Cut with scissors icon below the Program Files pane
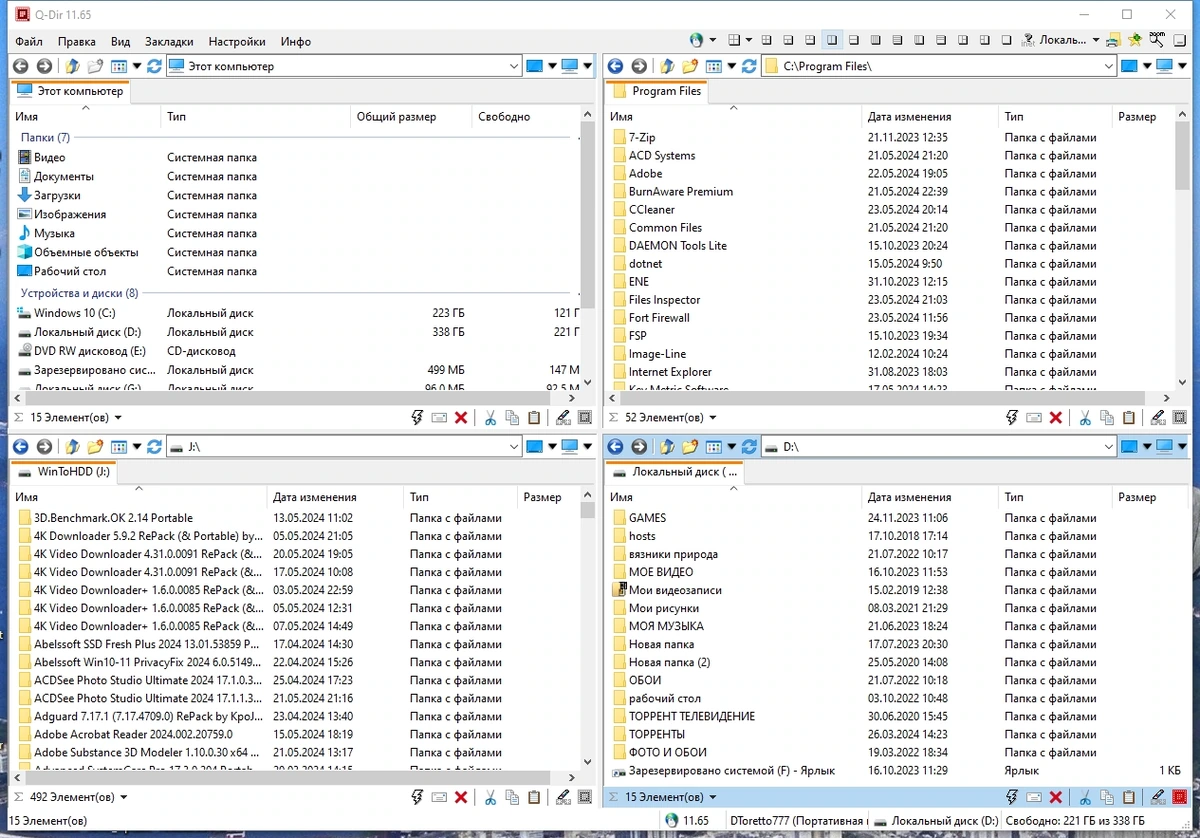 pyautogui.click(x=1085, y=418)
